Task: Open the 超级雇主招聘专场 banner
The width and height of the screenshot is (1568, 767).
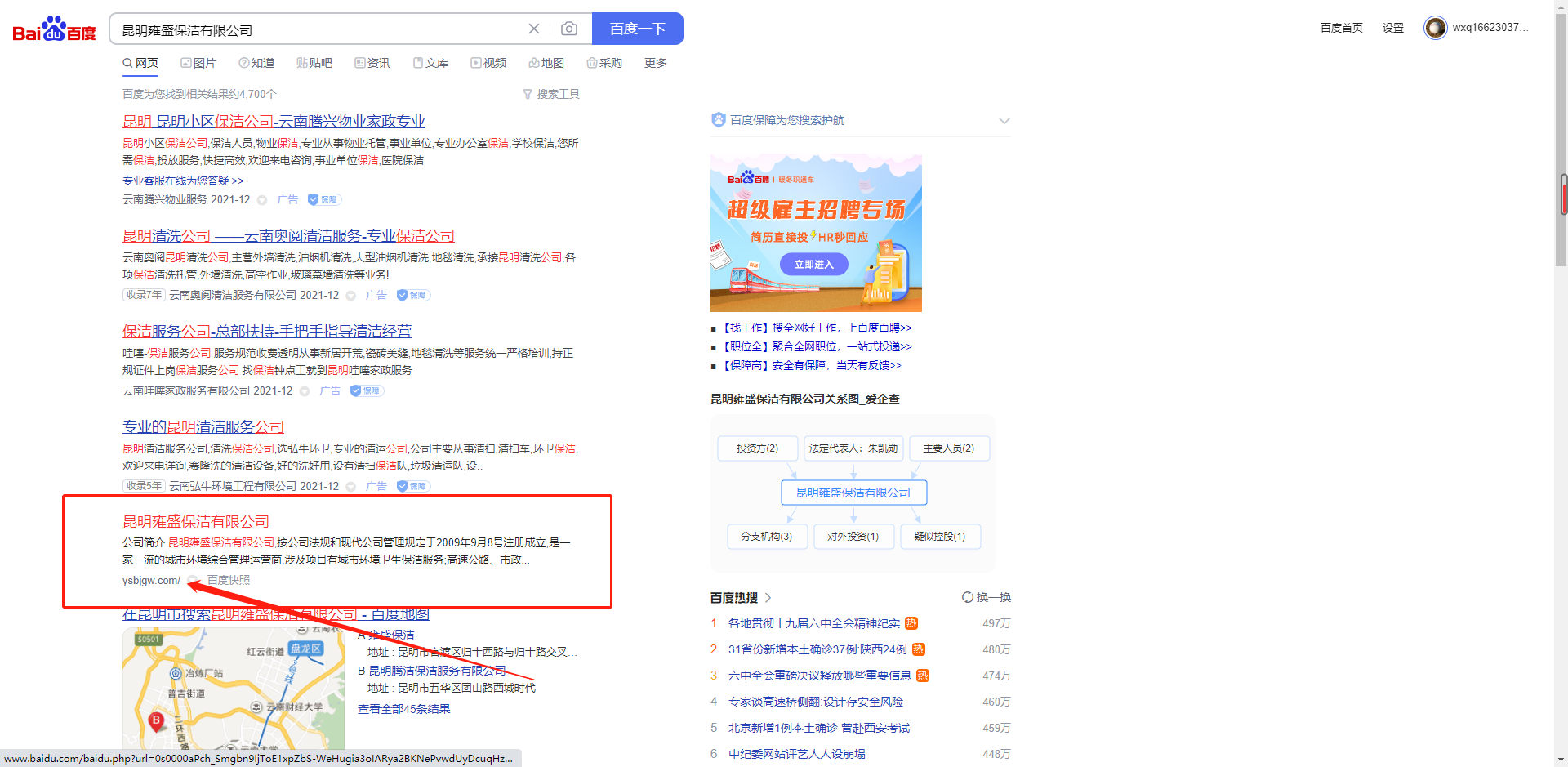Action: [x=816, y=233]
